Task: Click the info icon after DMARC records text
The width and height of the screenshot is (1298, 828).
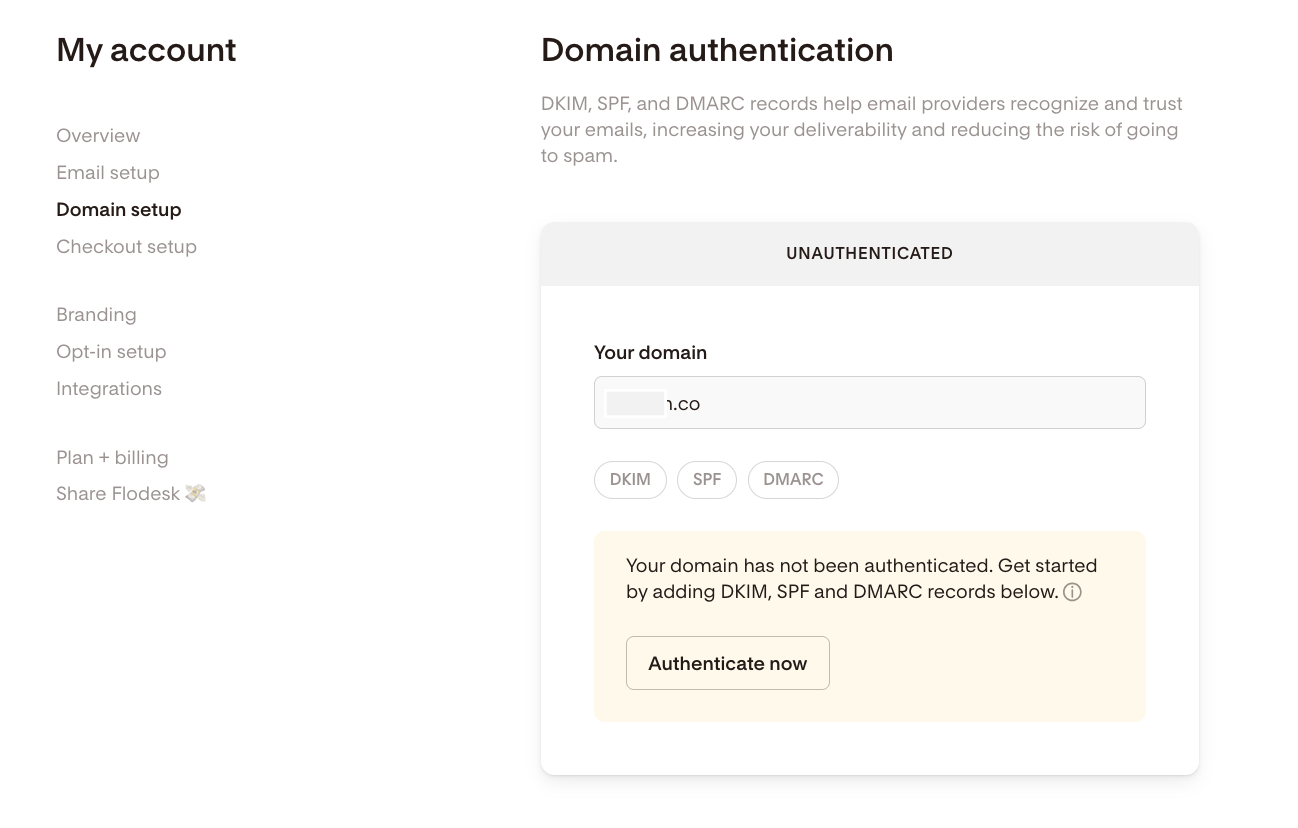Action: (x=1072, y=592)
